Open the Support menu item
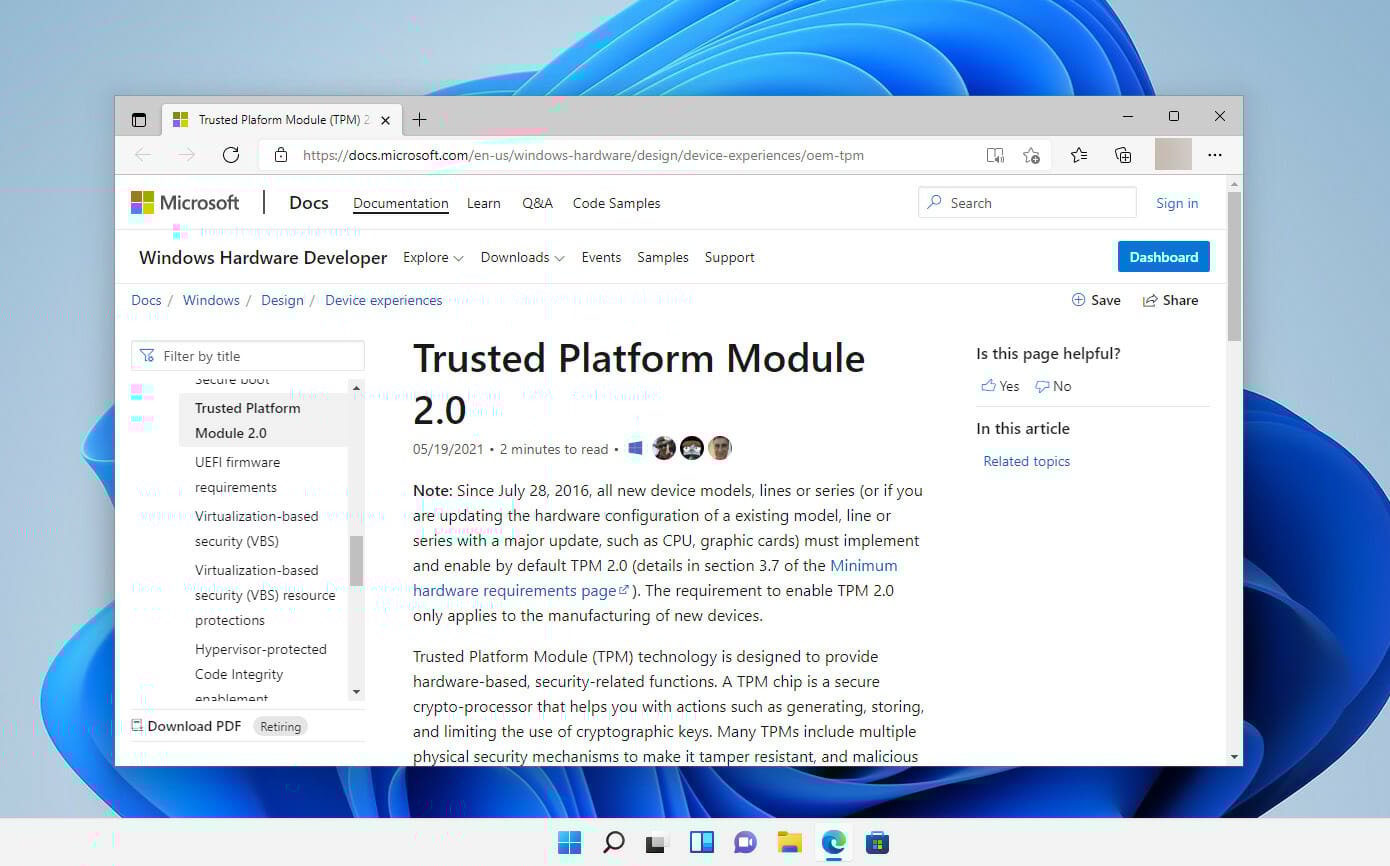 click(x=729, y=257)
